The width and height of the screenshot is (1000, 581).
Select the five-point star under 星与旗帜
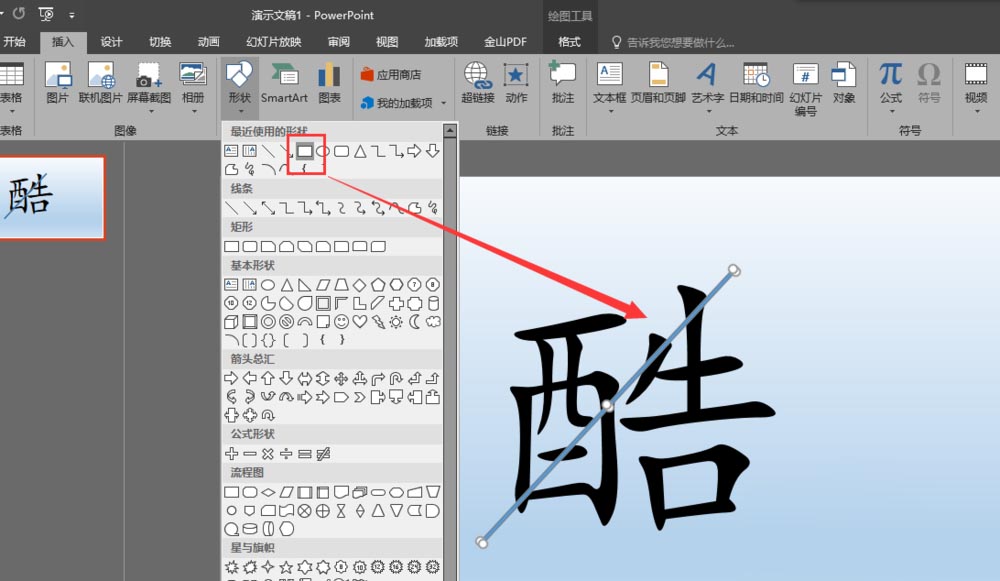pyautogui.click(x=286, y=566)
